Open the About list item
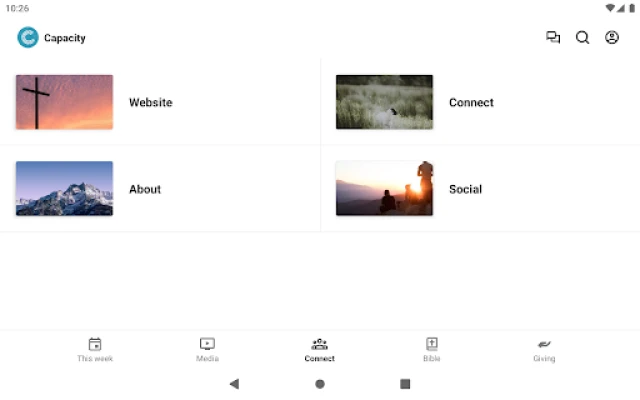 click(160, 189)
